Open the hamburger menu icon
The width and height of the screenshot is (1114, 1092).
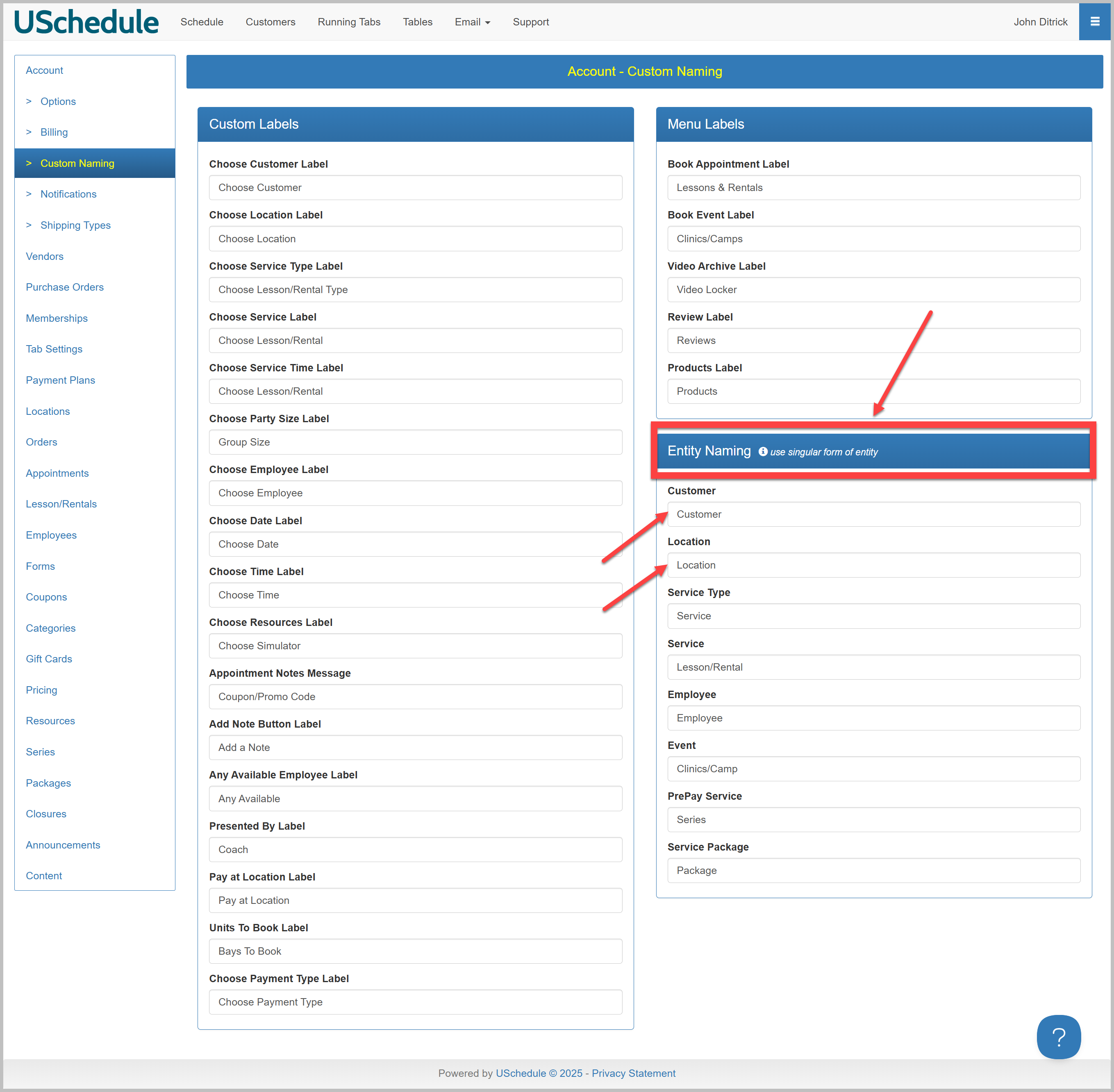pos(1094,22)
